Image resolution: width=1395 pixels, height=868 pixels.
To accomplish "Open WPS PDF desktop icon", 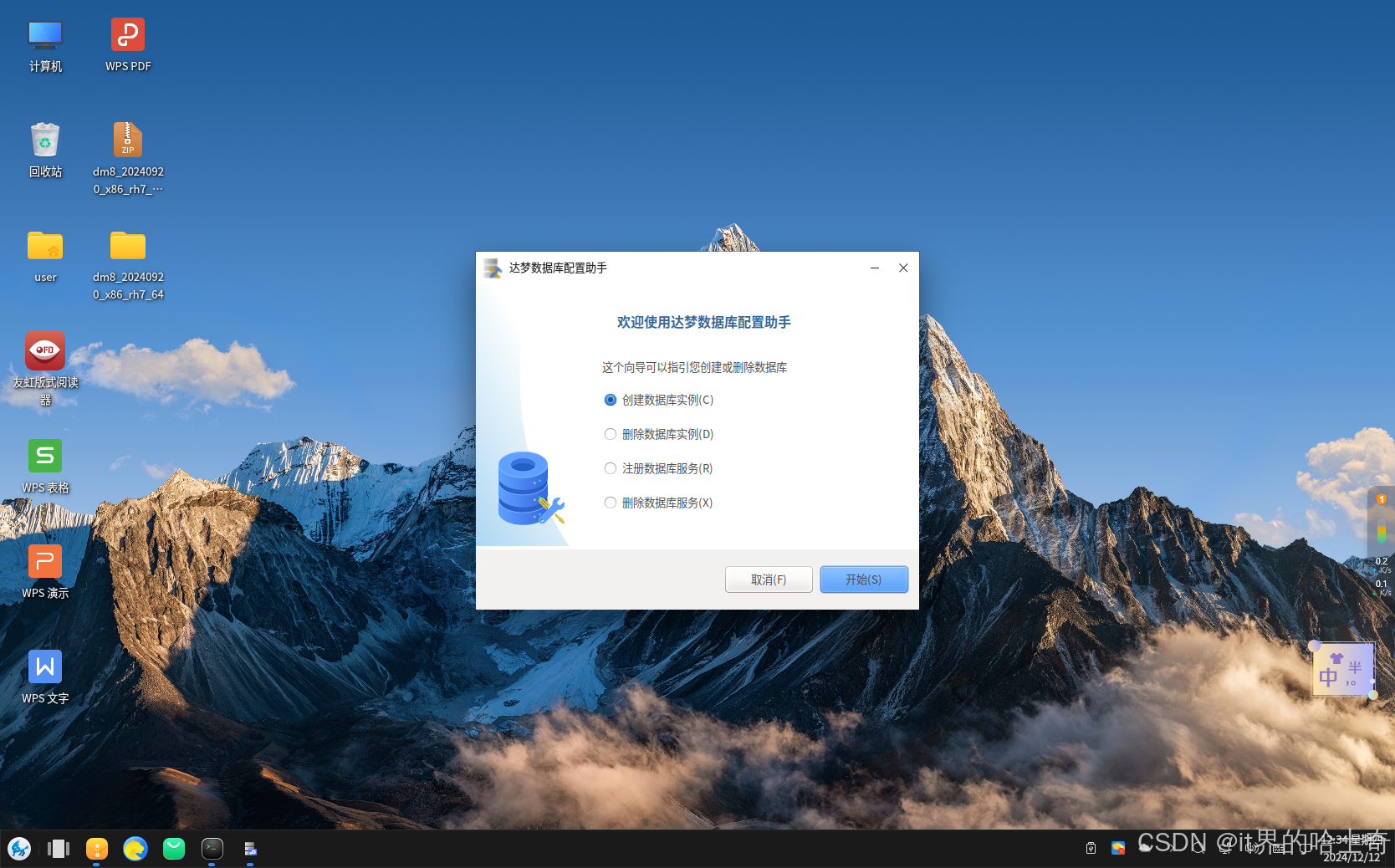I will click(x=128, y=46).
